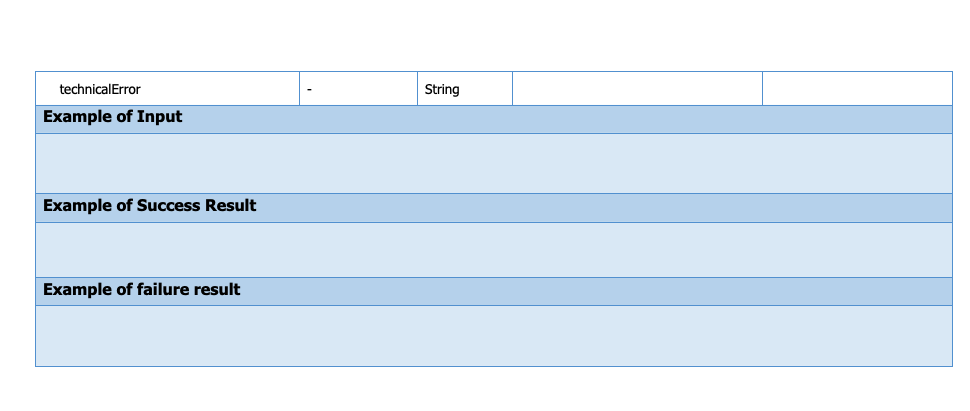Viewport: 970px width, 411px height.
Task: Click the word "Input" in the first heading
Action: click(x=159, y=118)
